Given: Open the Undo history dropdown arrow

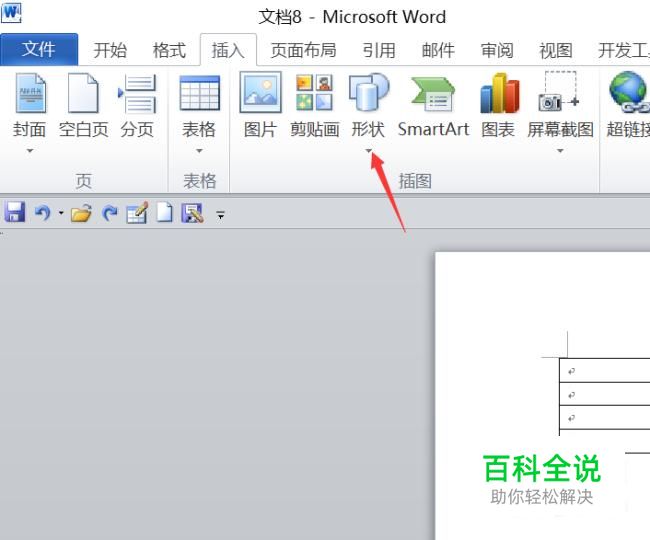Looking at the screenshot, I should point(61,213).
